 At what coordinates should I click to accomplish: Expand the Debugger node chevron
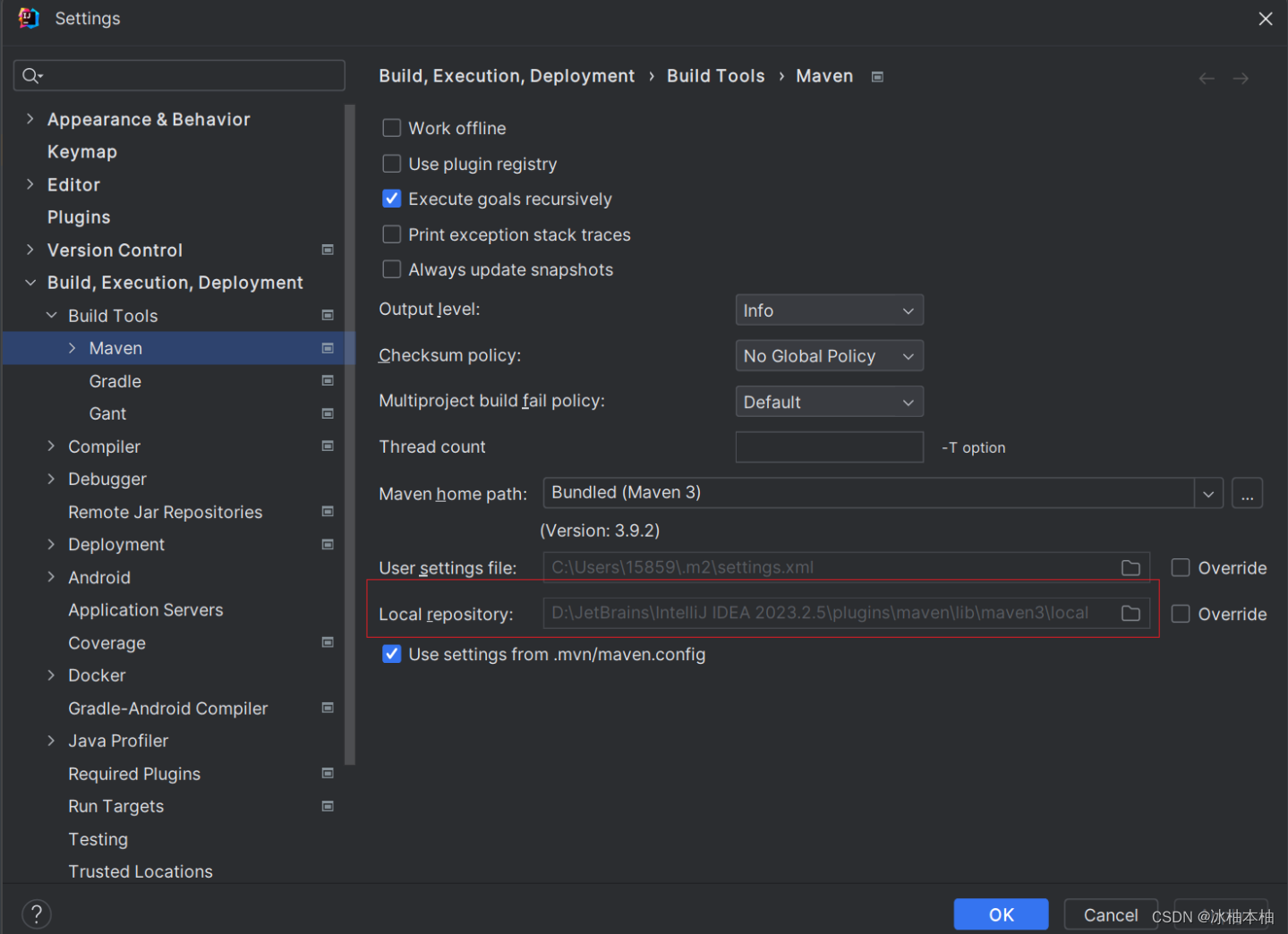(51, 479)
